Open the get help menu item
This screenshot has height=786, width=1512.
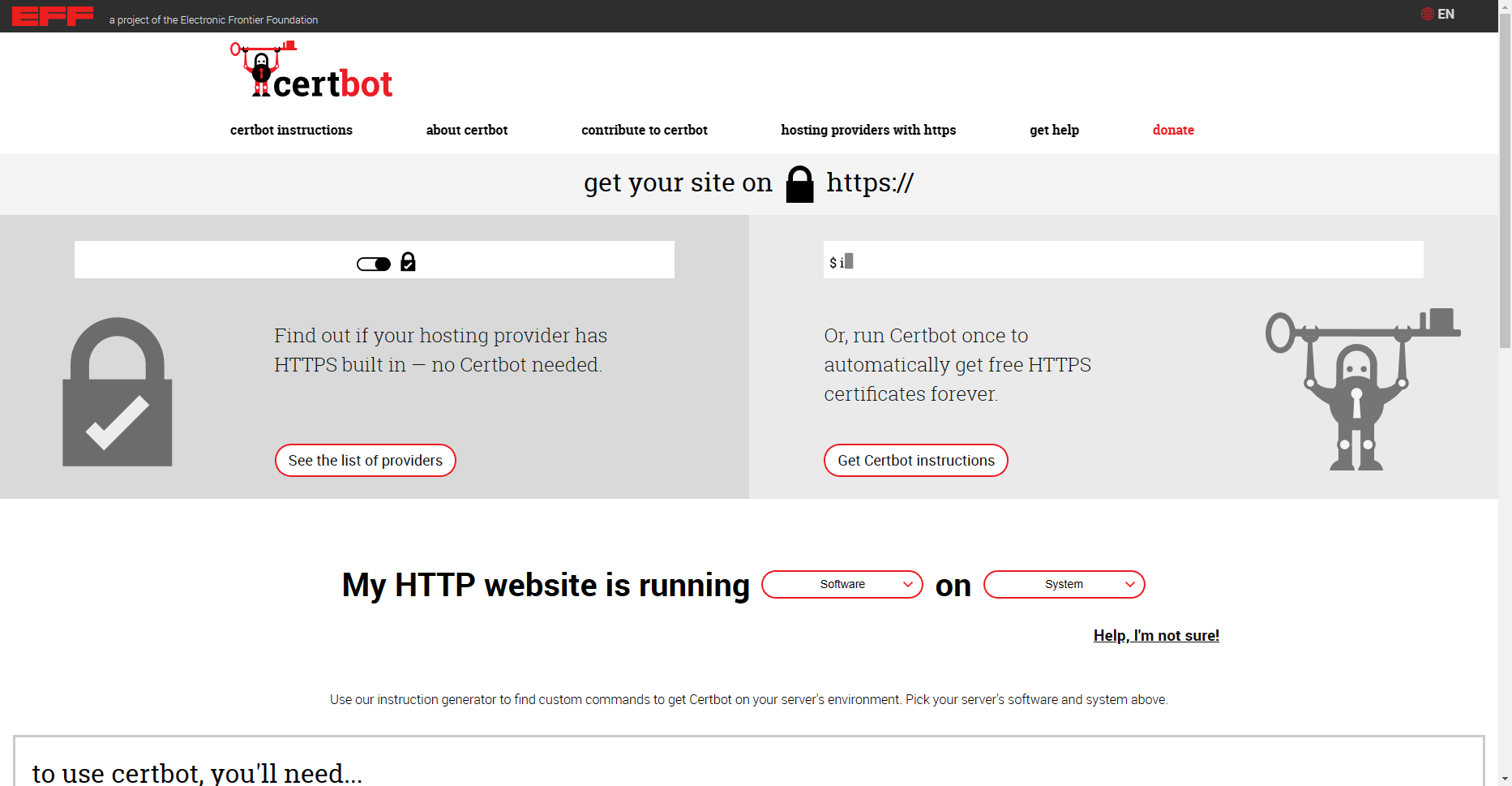coord(1054,130)
